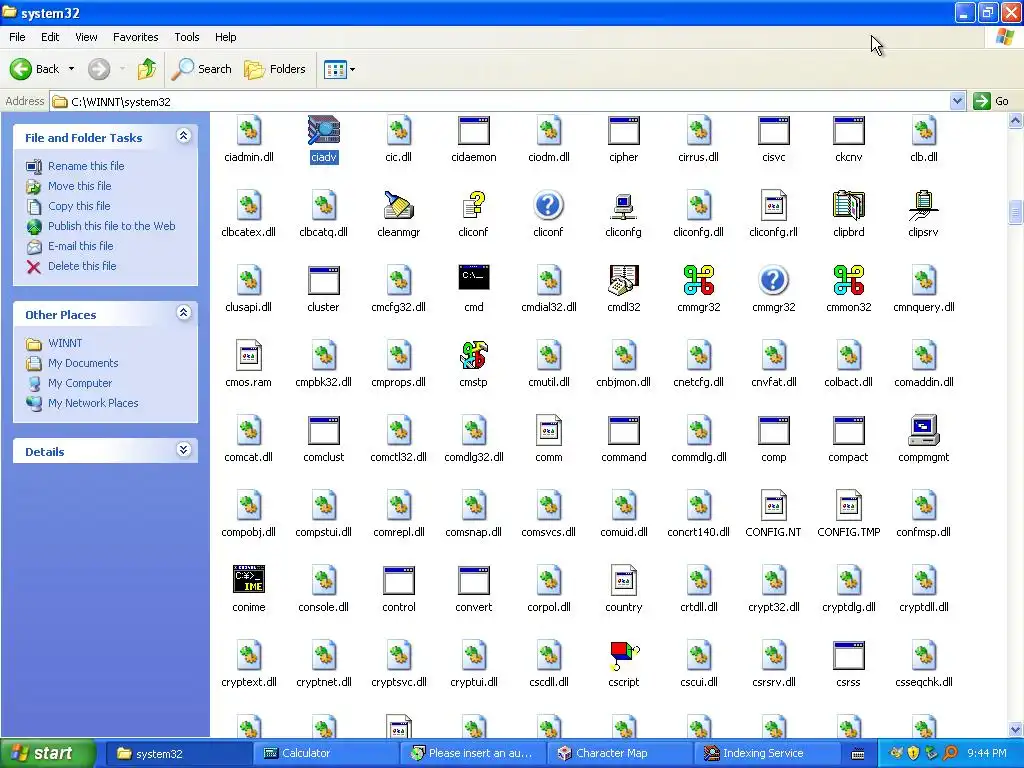
Task: Click the Back button
Action: (x=35, y=69)
